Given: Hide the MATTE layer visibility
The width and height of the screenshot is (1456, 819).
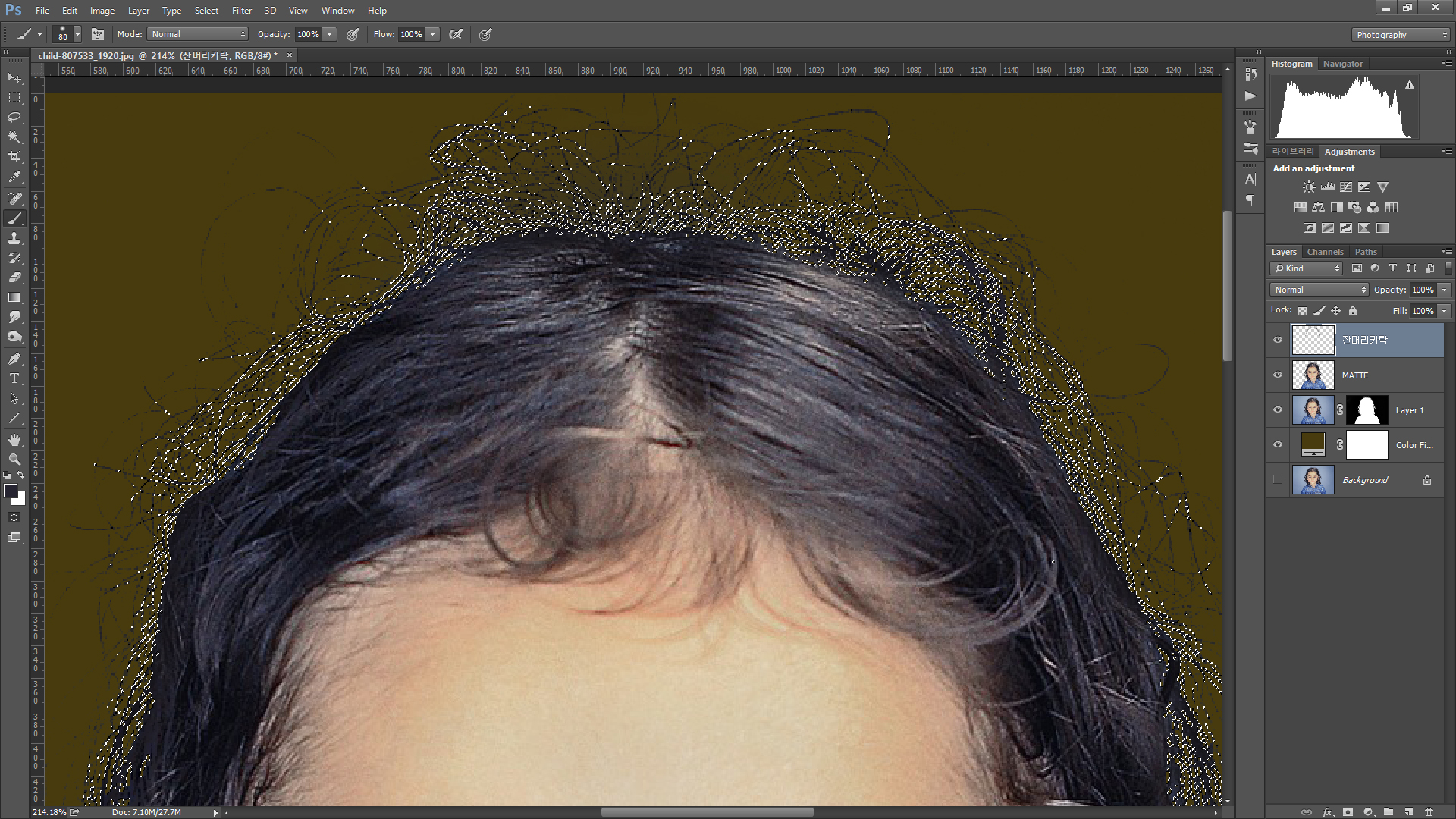Looking at the screenshot, I should pyautogui.click(x=1278, y=375).
